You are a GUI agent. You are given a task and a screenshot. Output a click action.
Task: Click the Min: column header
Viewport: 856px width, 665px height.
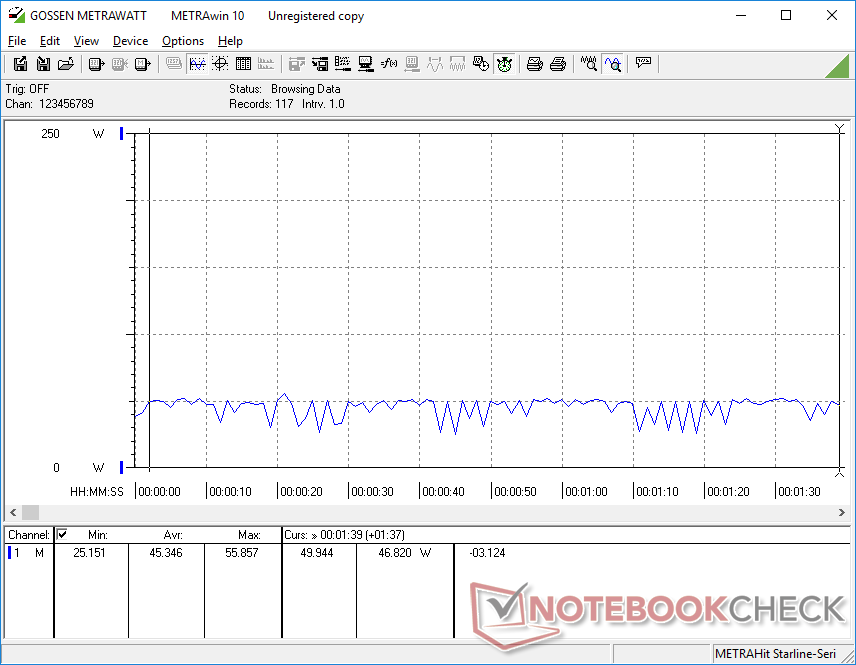point(98,535)
